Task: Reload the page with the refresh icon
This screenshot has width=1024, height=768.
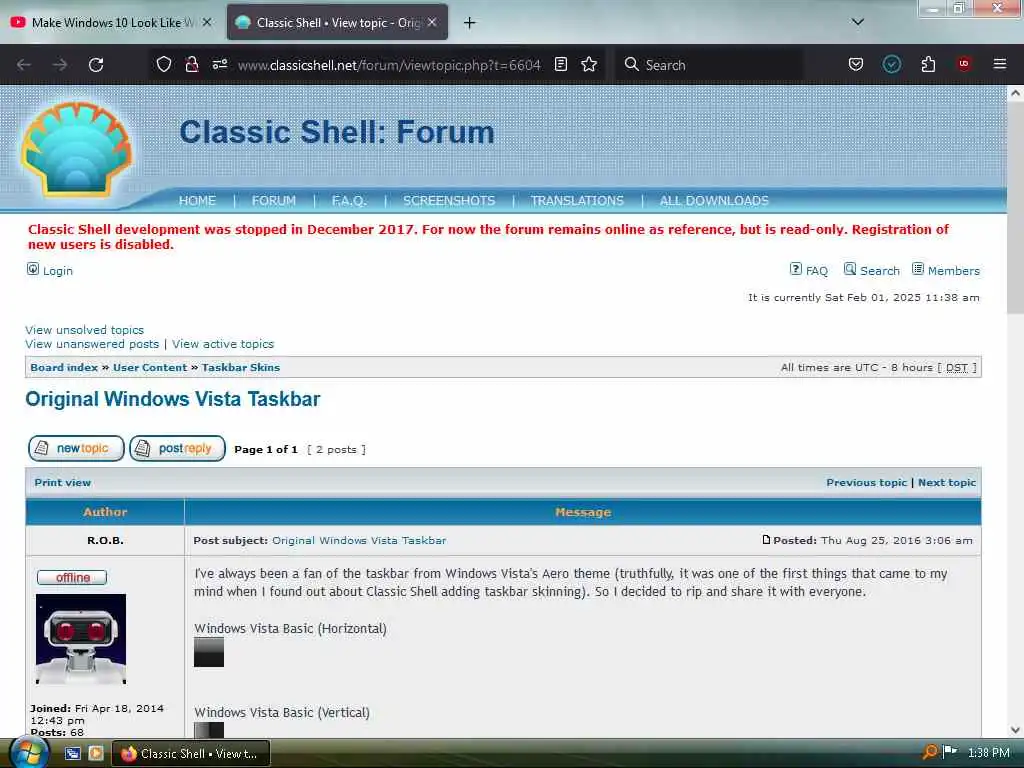Action: pos(96,65)
